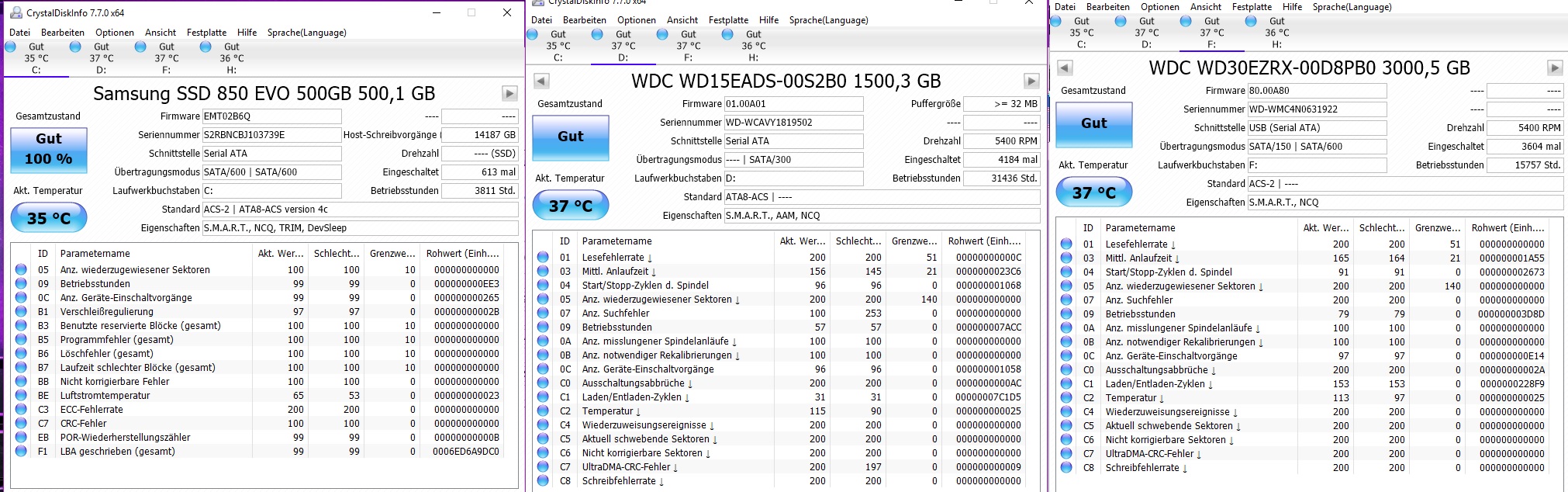Screen dimensions: 1568x492
Task: Click Betriebsstunden row orb in WD30EZRX window
Action: coord(1066,314)
